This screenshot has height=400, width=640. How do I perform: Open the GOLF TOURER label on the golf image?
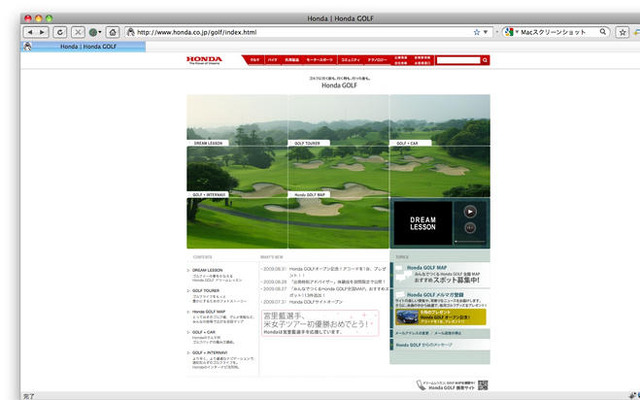[309, 143]
